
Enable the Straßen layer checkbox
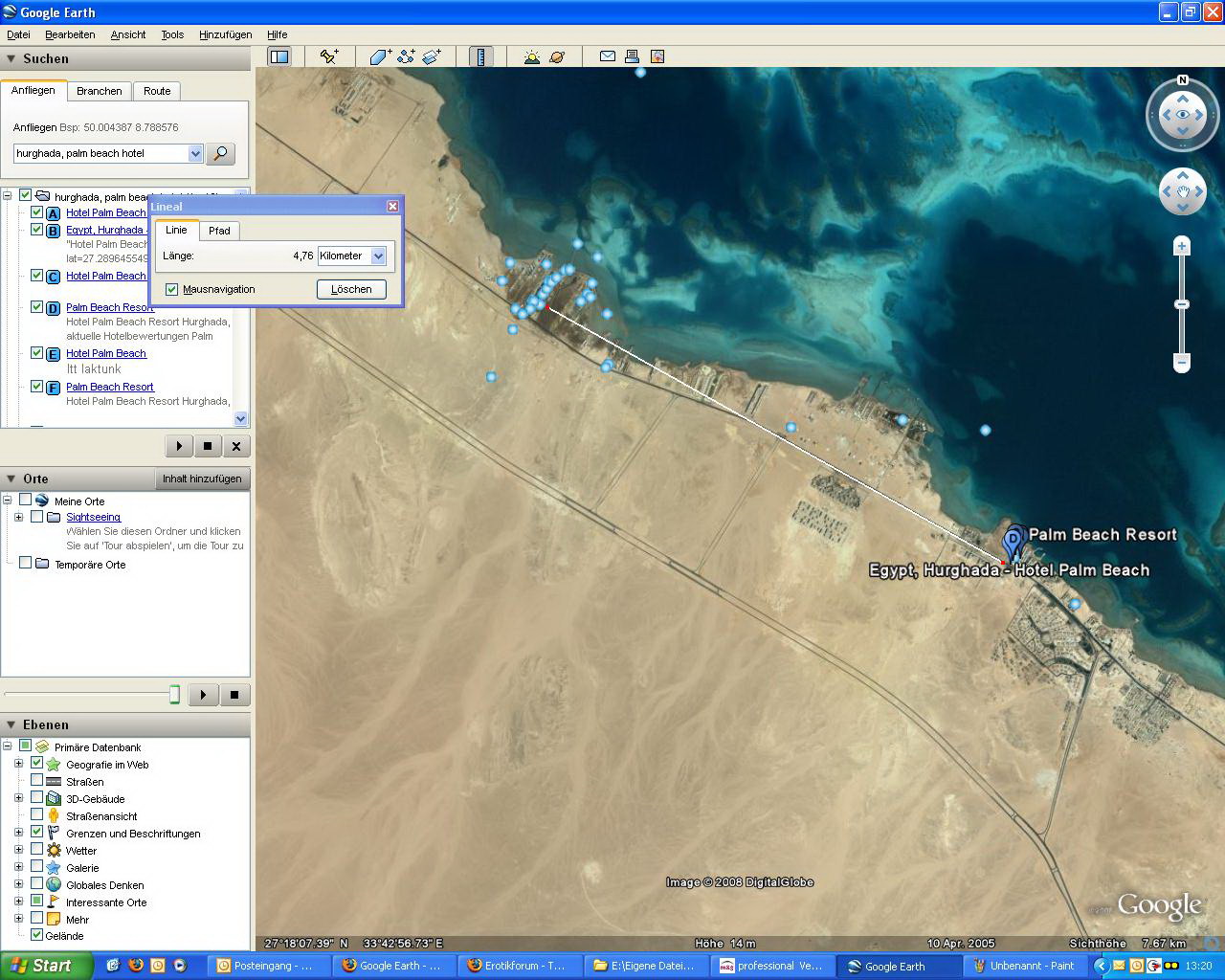click(37, 781)
